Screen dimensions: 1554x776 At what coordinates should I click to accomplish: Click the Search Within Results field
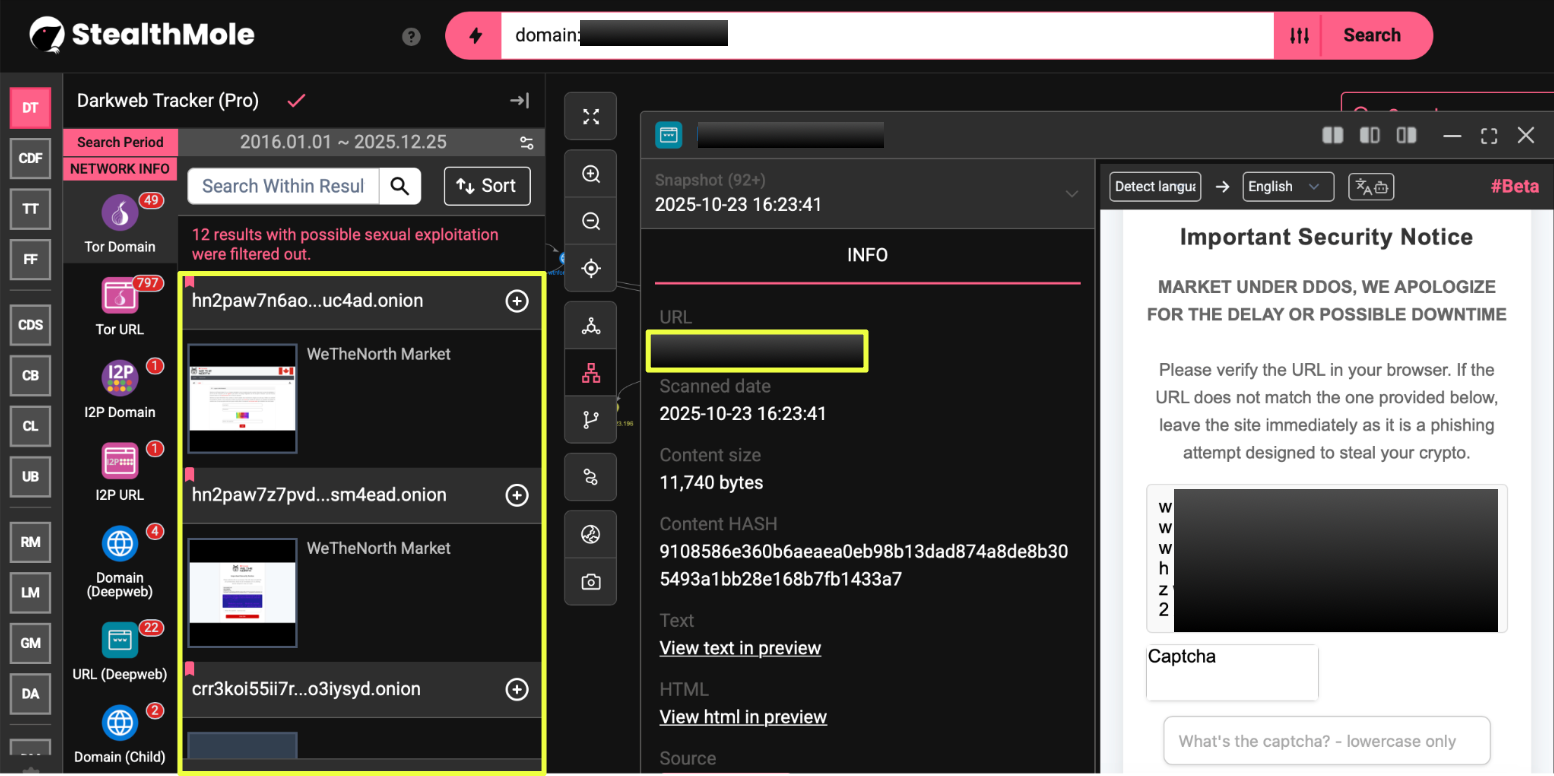point(283,186)
